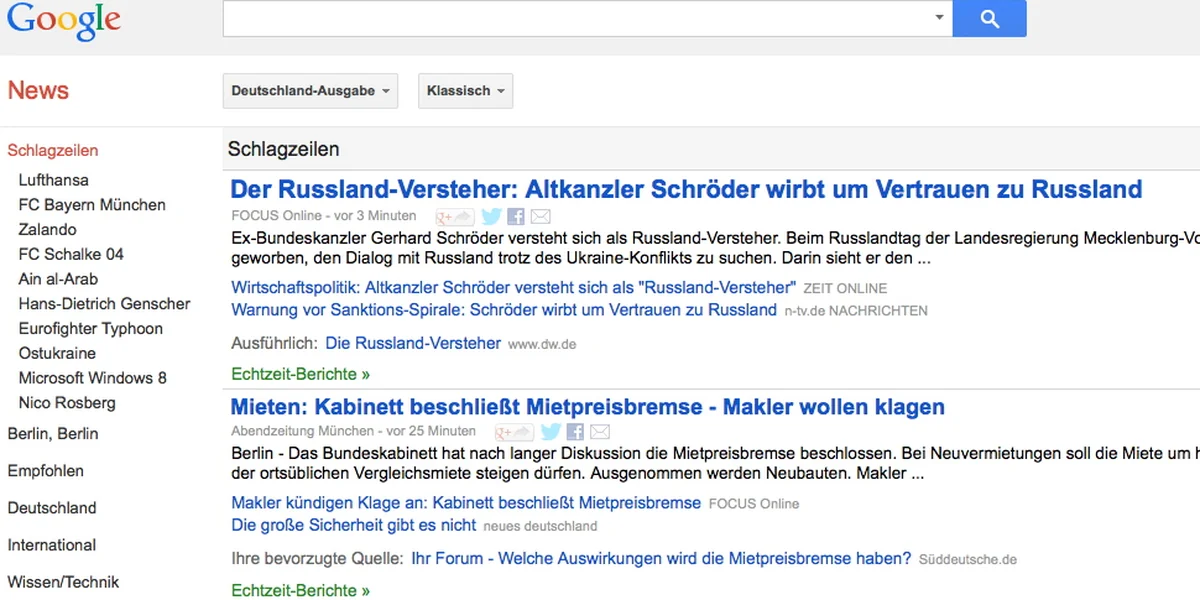This screenshot has height=600, width=1200.
Task: Tweet the Schröder Russland-Versteher article
Action: (491, 216)
